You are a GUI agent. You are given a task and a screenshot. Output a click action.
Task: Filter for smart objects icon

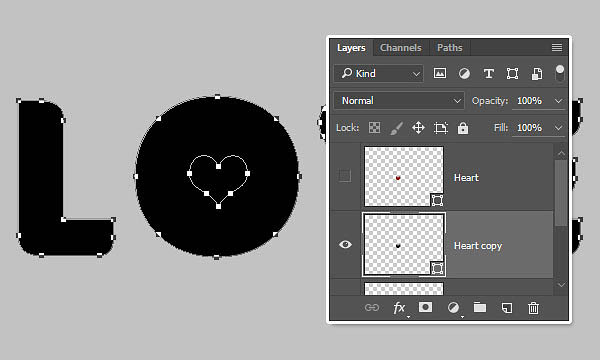[536, 73]
